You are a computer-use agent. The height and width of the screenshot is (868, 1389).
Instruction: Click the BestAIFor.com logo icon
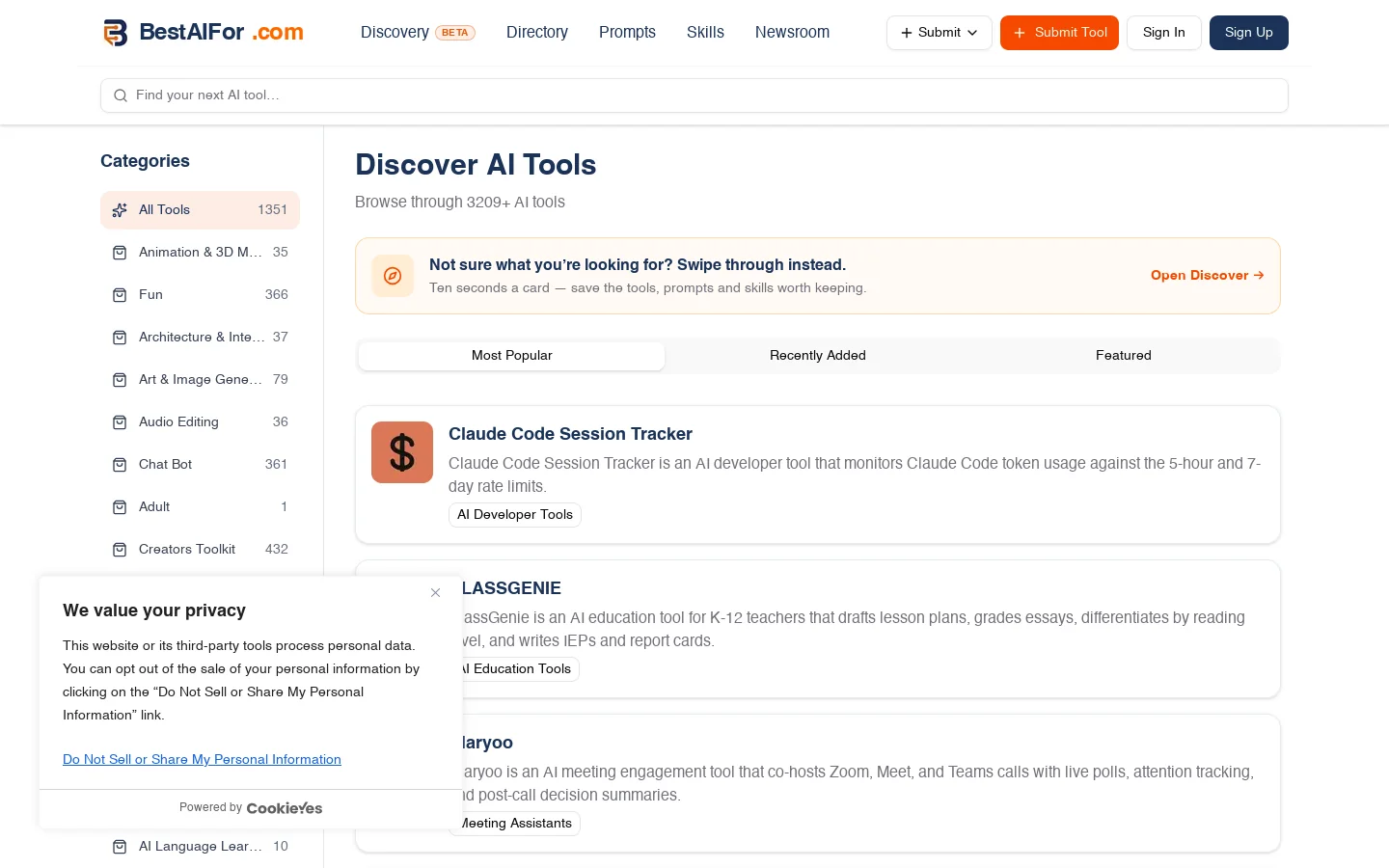click(x=116, y=33)
